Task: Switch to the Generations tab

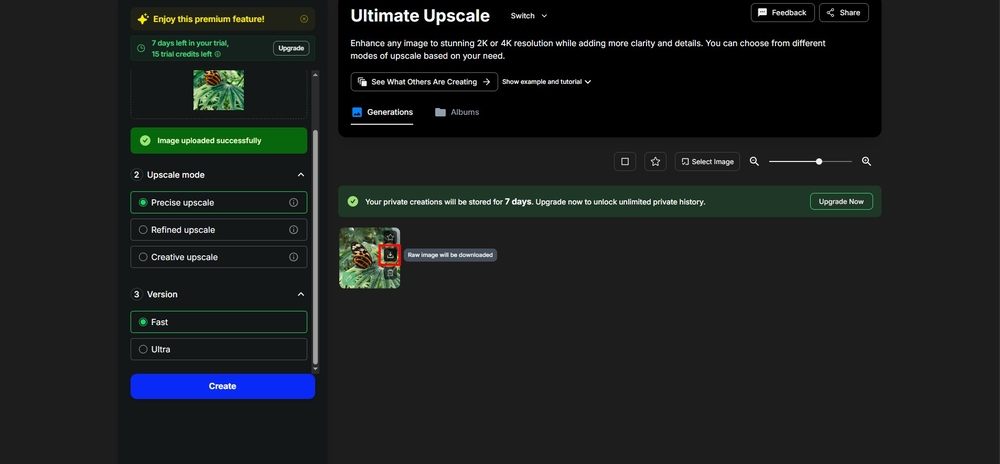Action: pyautogui.click(x=382, y=112)
